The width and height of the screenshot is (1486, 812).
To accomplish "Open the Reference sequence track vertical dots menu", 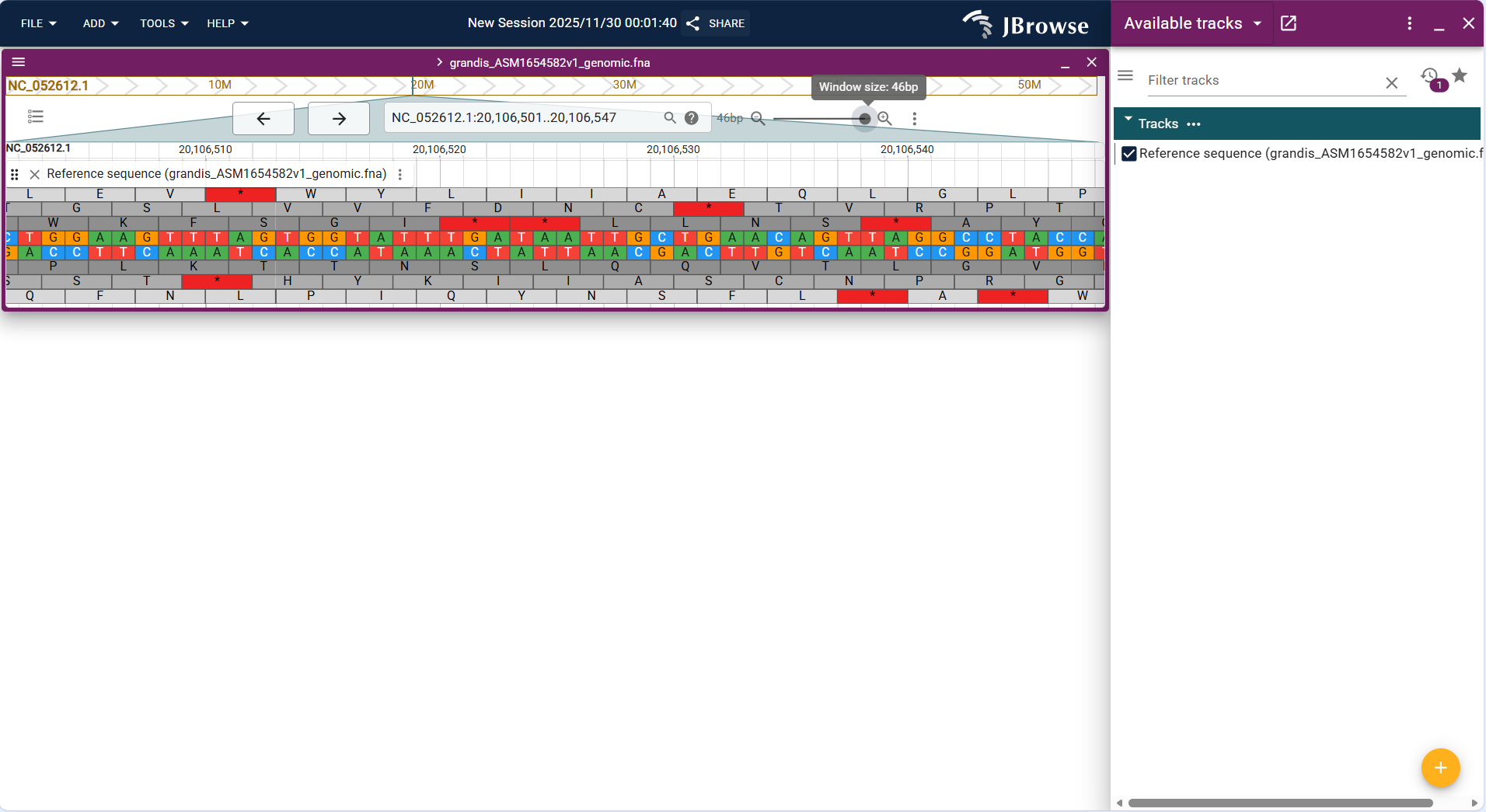I will (x=399, y=174).
